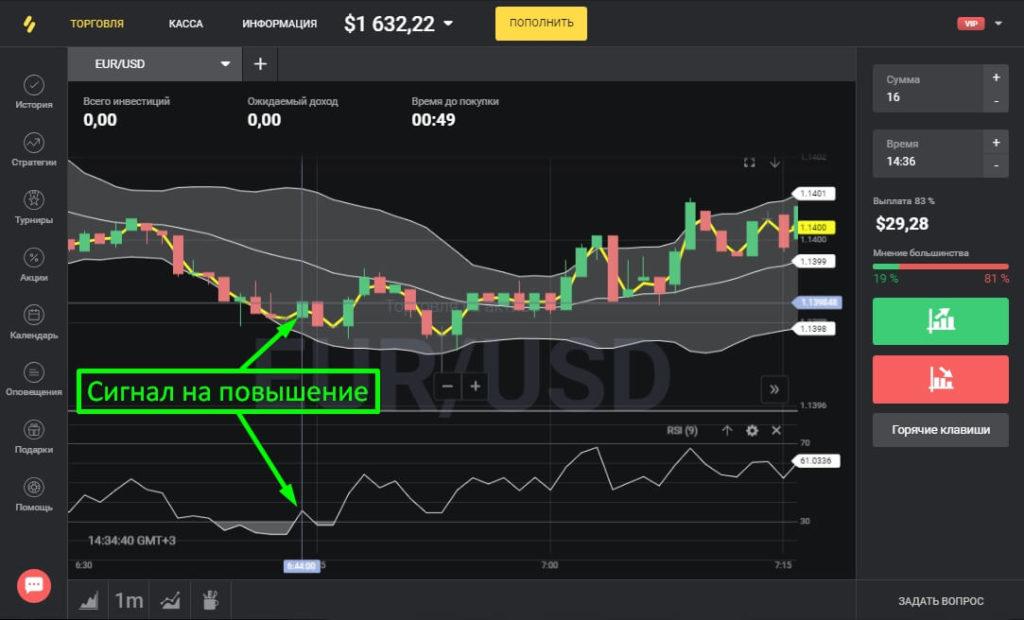Open the Торговля menu item

[97, 24]
